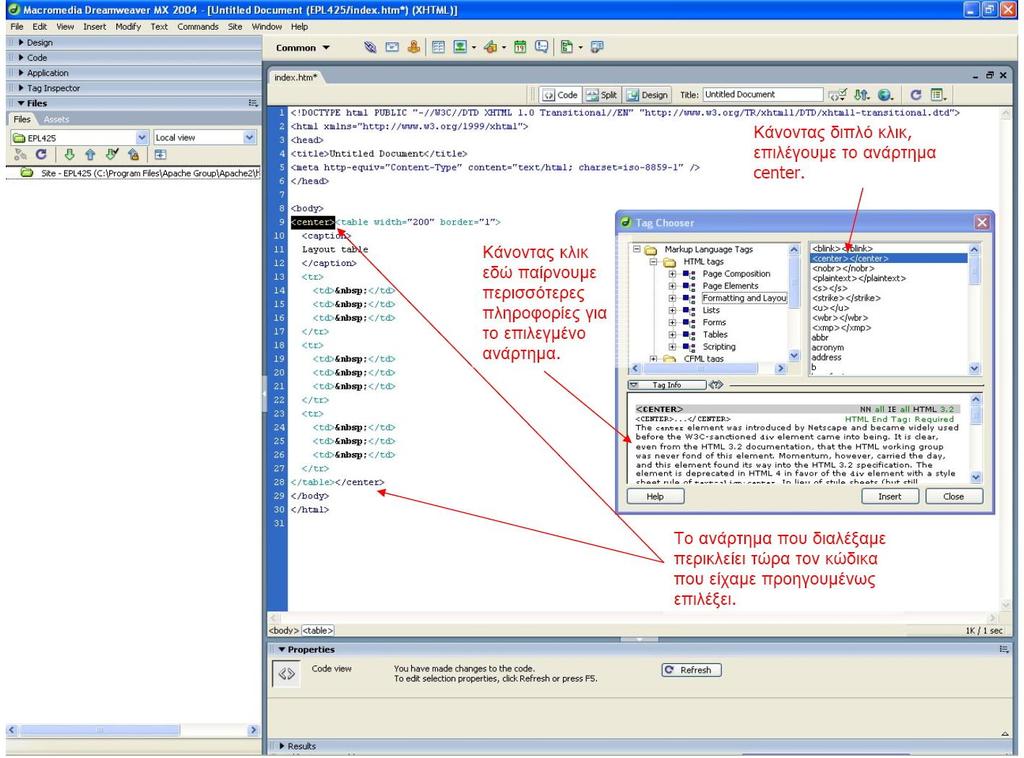Click the Refresh button in Properties
The image size is (1024, 758).
point(692,671)
